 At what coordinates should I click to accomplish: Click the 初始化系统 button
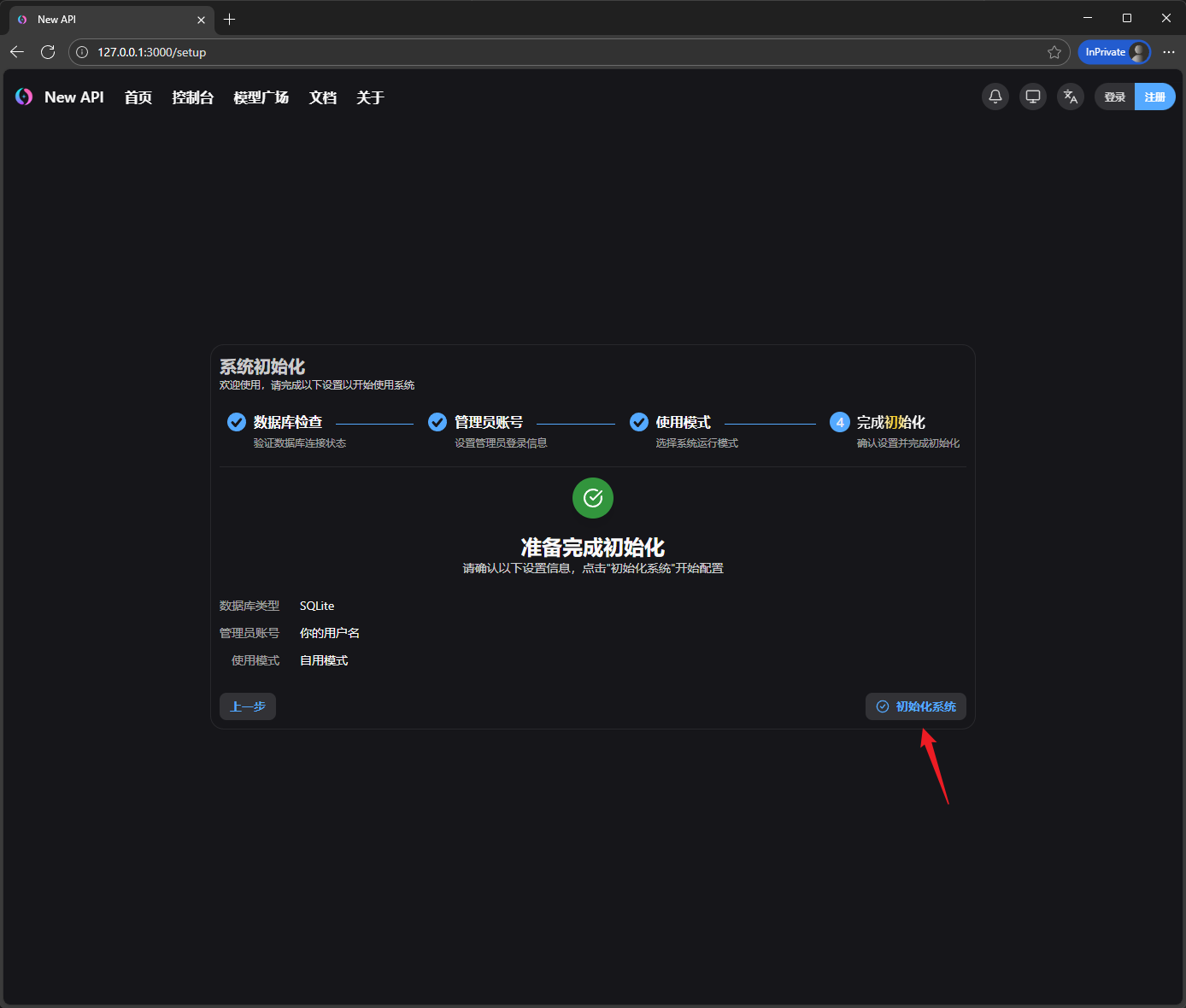(916, 706)
